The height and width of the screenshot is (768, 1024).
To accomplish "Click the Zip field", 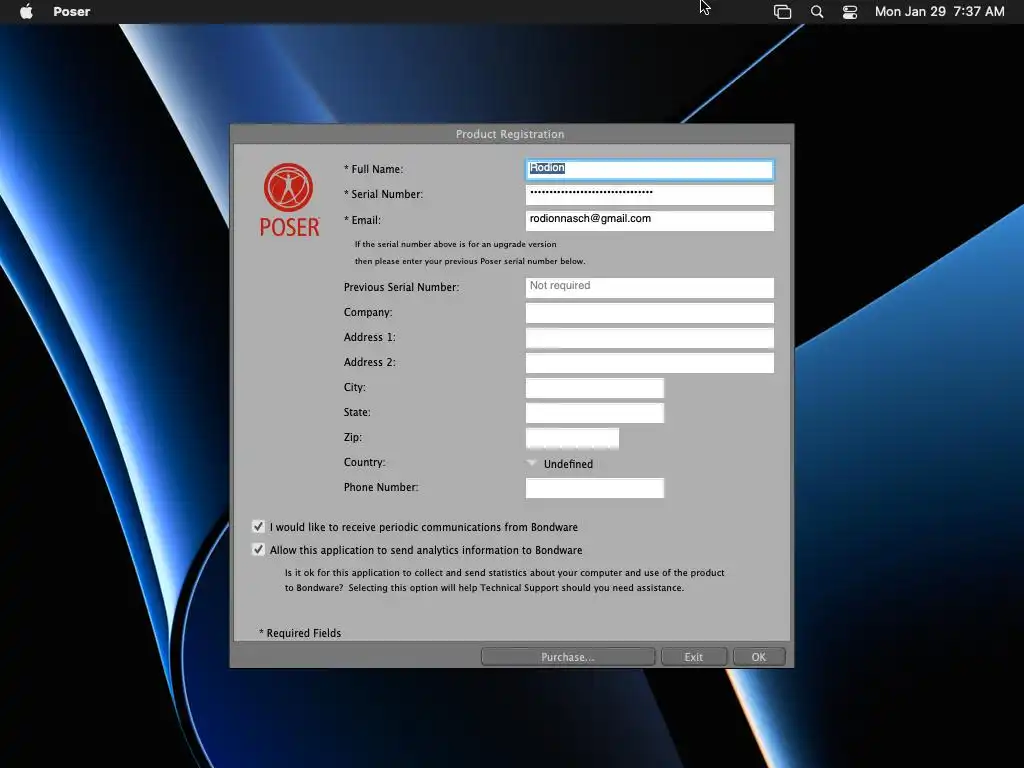I will click(x=572, y=438).
